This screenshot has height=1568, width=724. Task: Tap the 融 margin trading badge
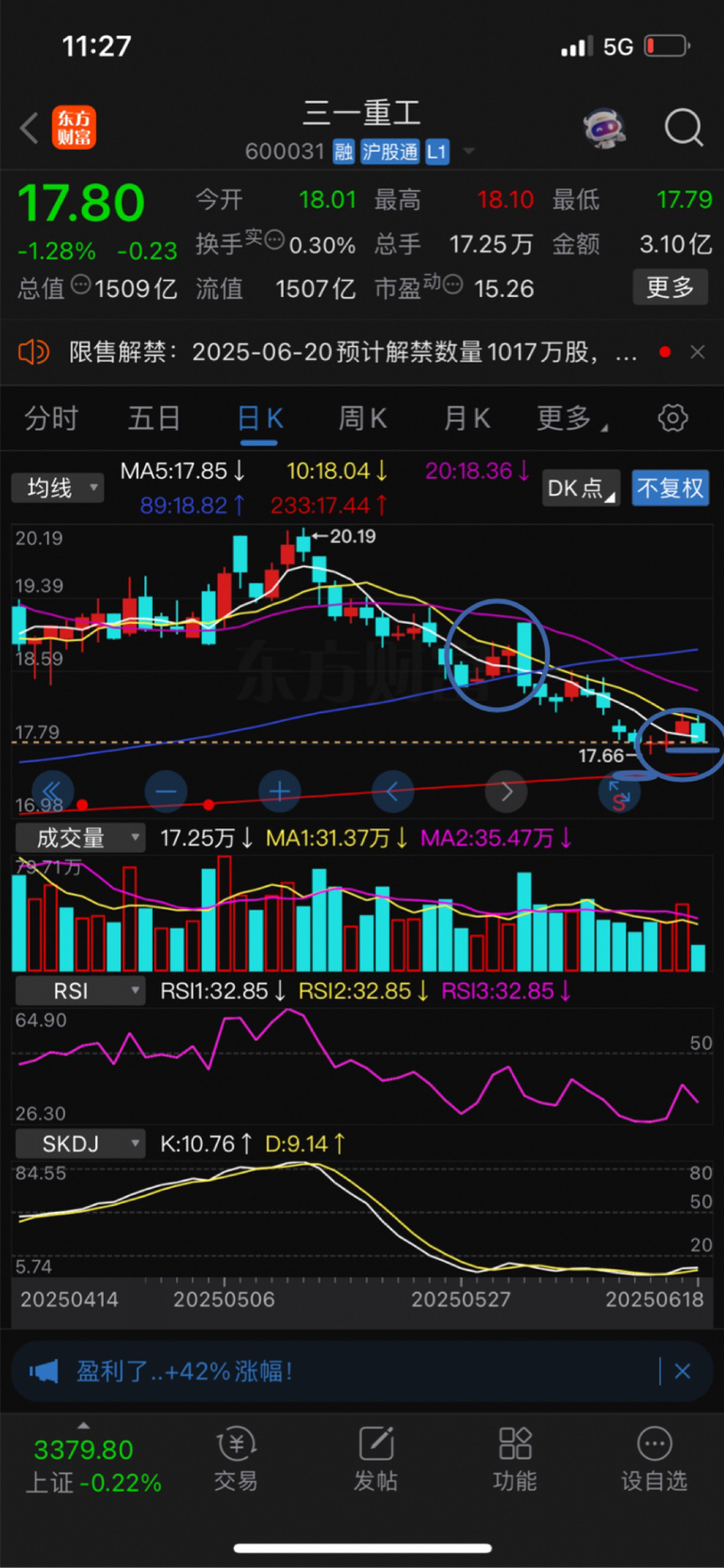pyautogui.click(x=343, y=152)
